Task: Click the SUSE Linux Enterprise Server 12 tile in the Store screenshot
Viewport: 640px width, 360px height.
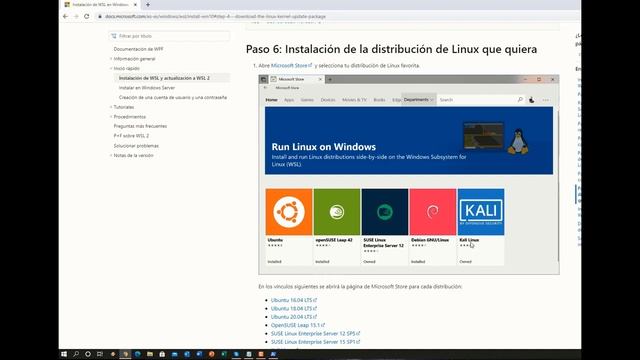Action: click(x=385, y=227)
